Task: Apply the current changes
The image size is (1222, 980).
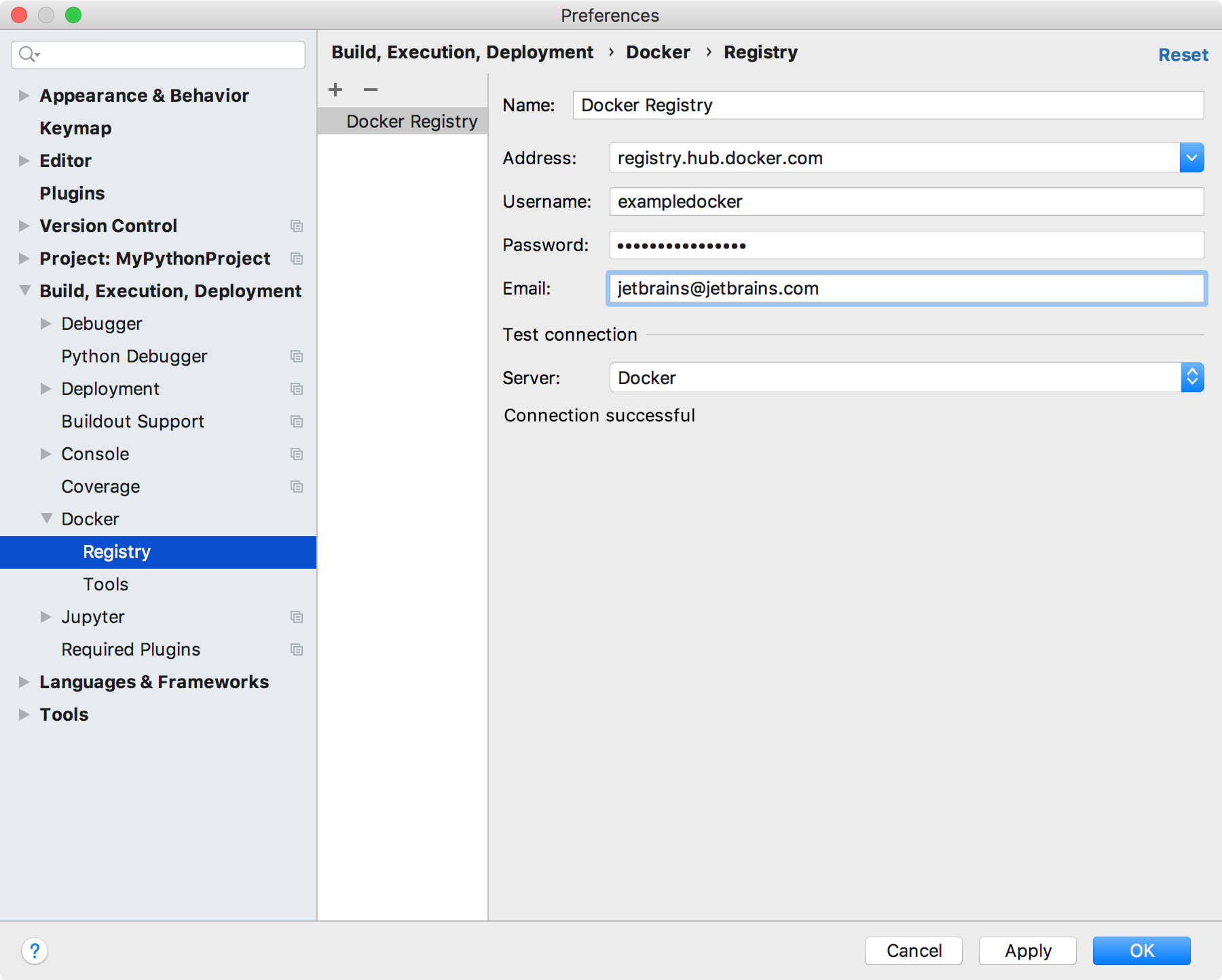Action: point(1027,951)
